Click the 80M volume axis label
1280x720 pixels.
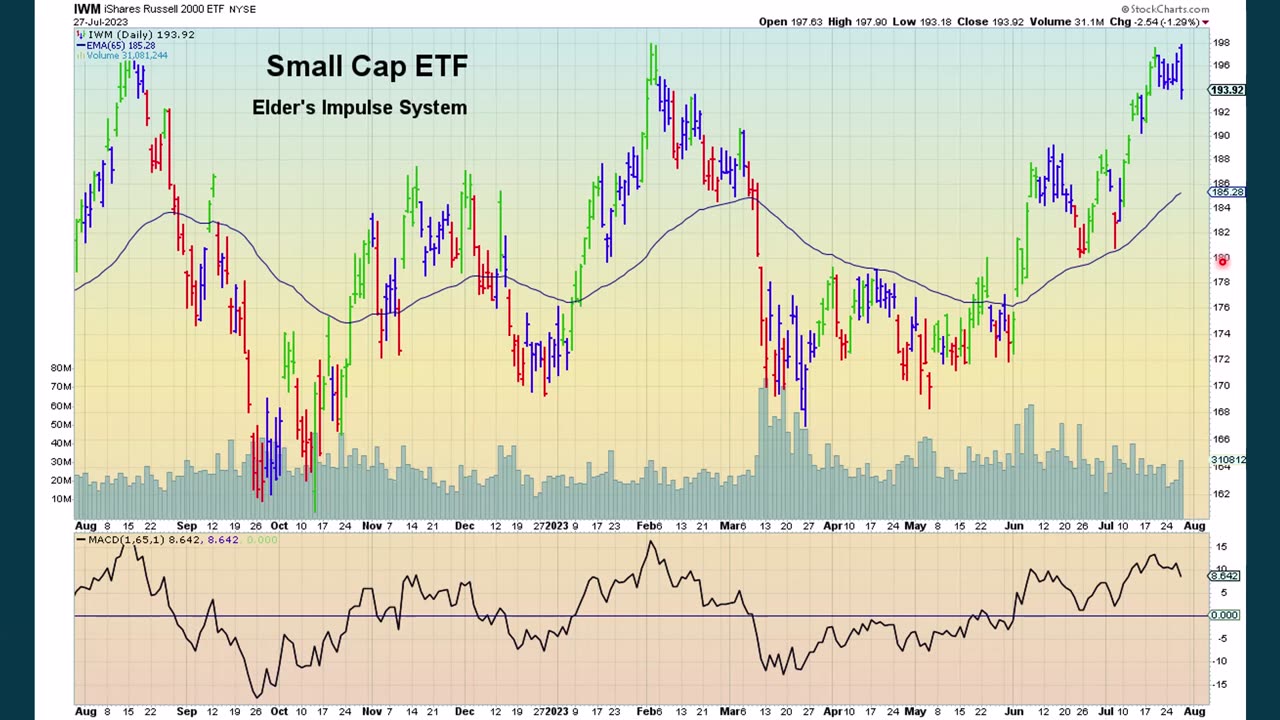(61, 368)
